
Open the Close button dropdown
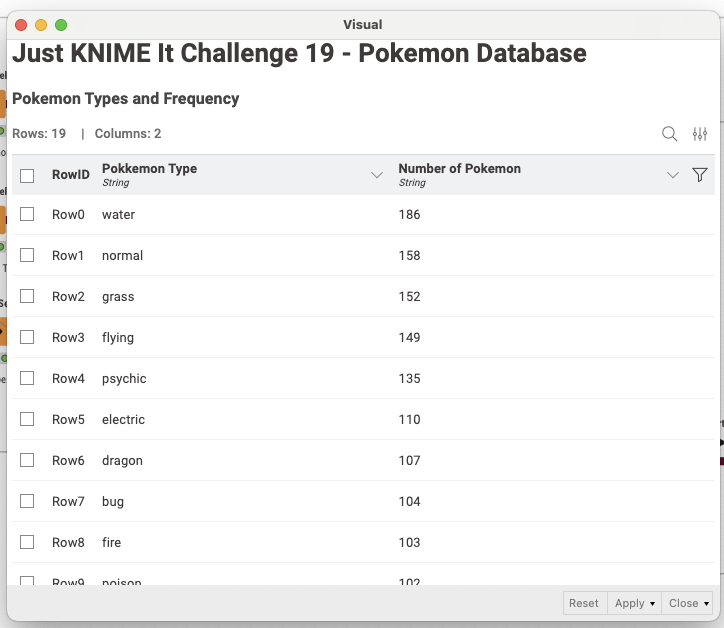689,603
